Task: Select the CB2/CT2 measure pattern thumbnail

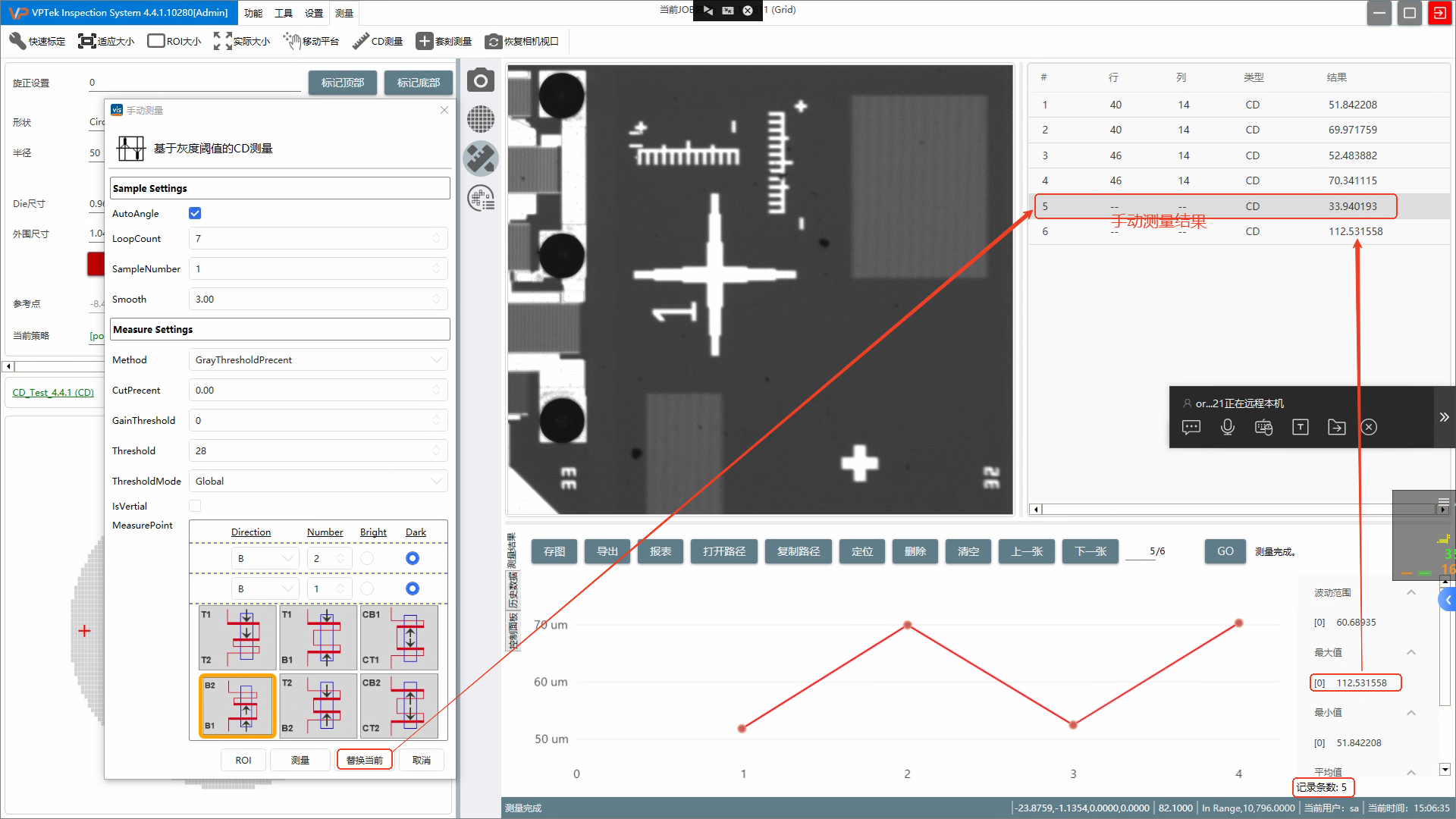Action: tap(399, 706)
